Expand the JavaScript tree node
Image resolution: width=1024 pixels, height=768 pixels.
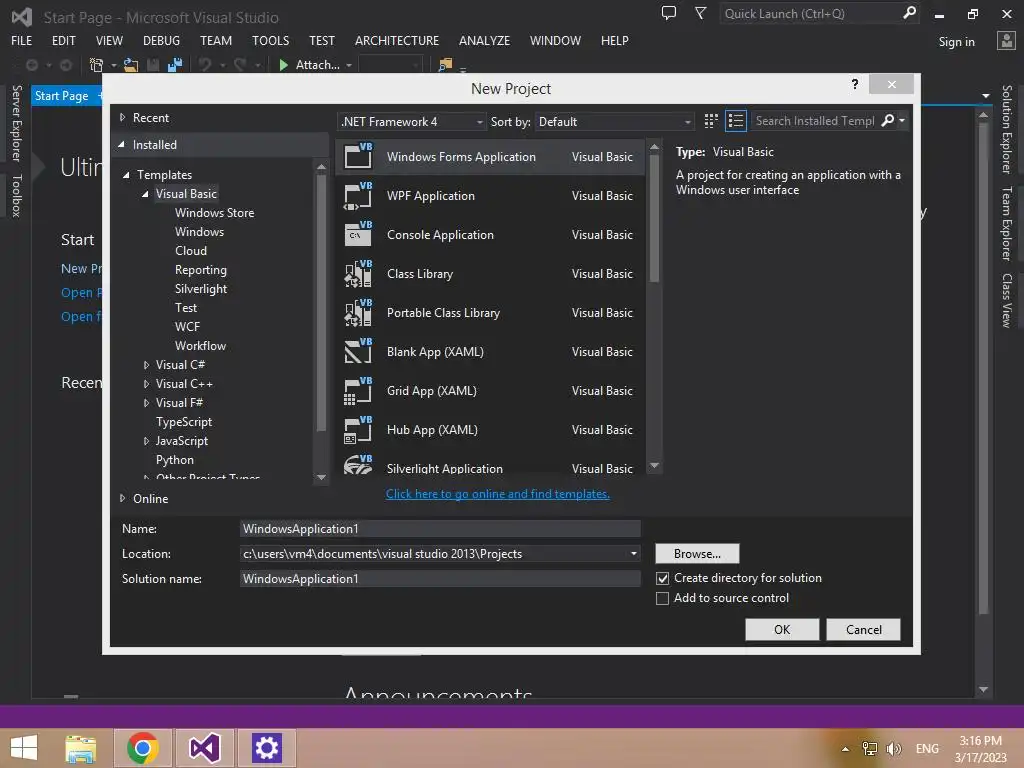pos(146,441)
